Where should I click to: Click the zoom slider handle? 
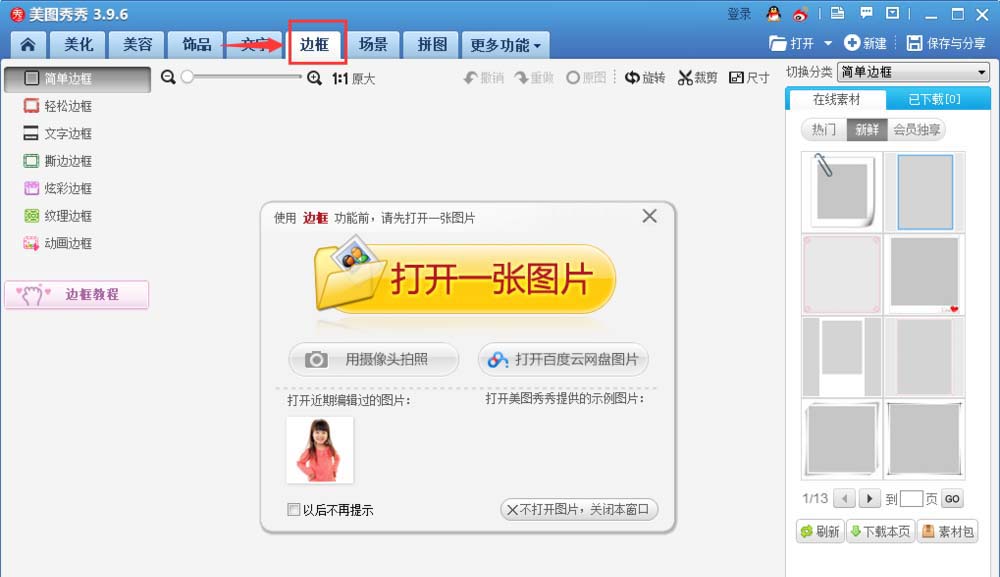tap(187, 77)
